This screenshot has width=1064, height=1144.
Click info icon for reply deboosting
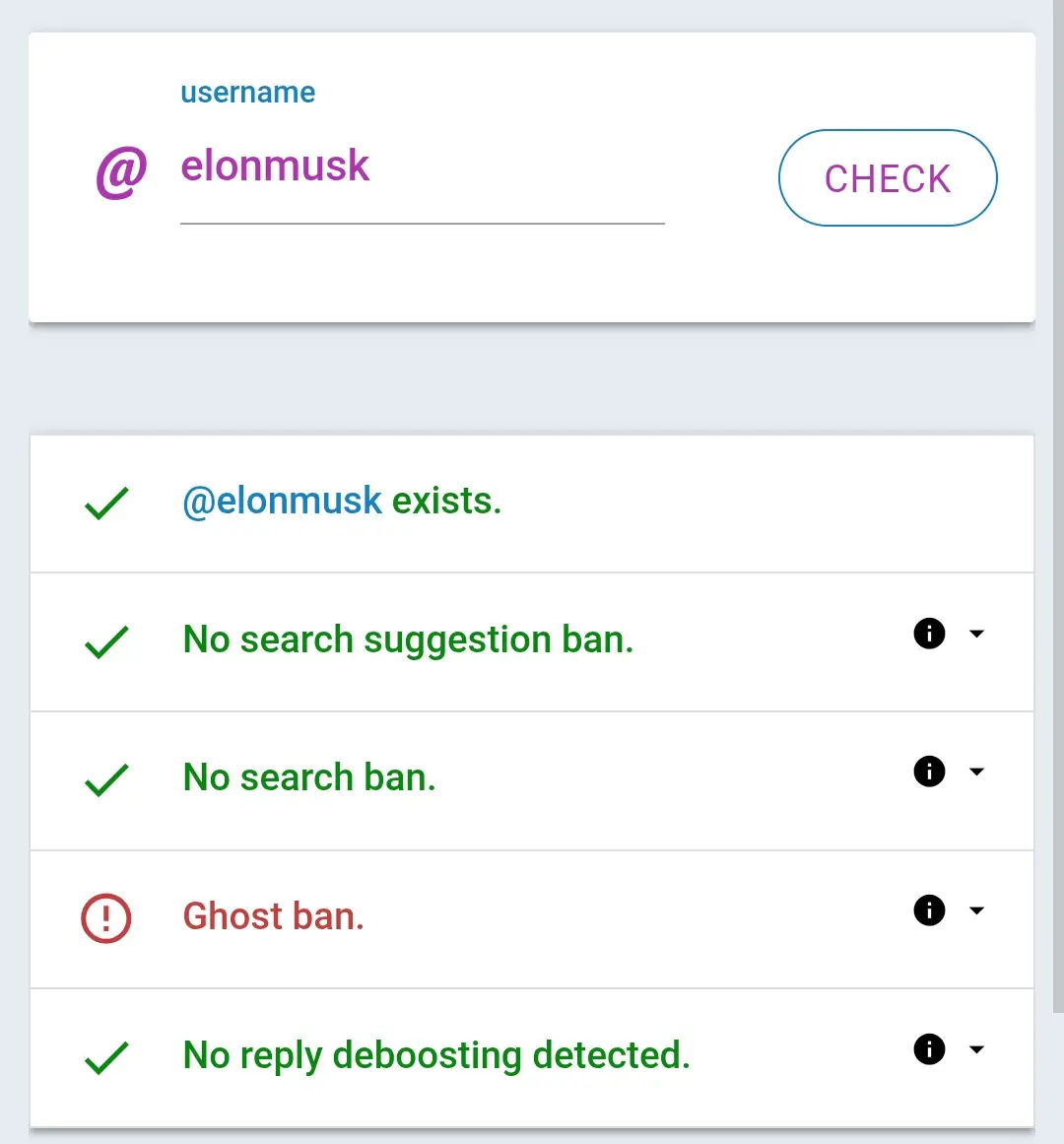929,1049
